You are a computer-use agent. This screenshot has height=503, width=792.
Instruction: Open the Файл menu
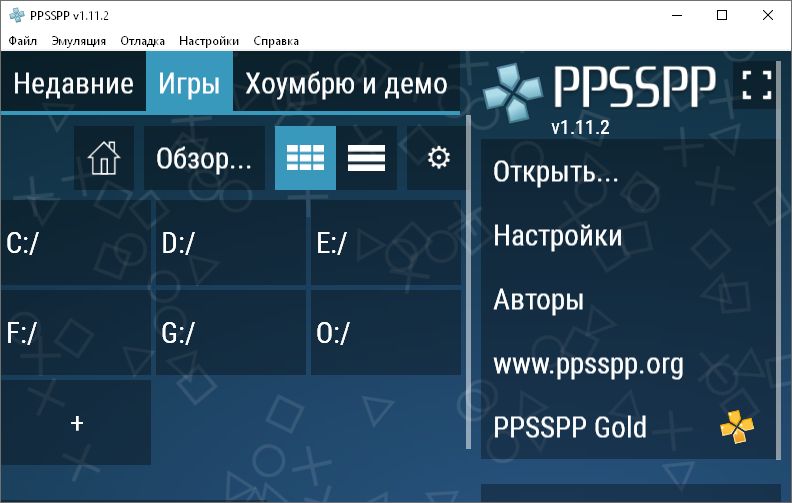click(23, 41)
